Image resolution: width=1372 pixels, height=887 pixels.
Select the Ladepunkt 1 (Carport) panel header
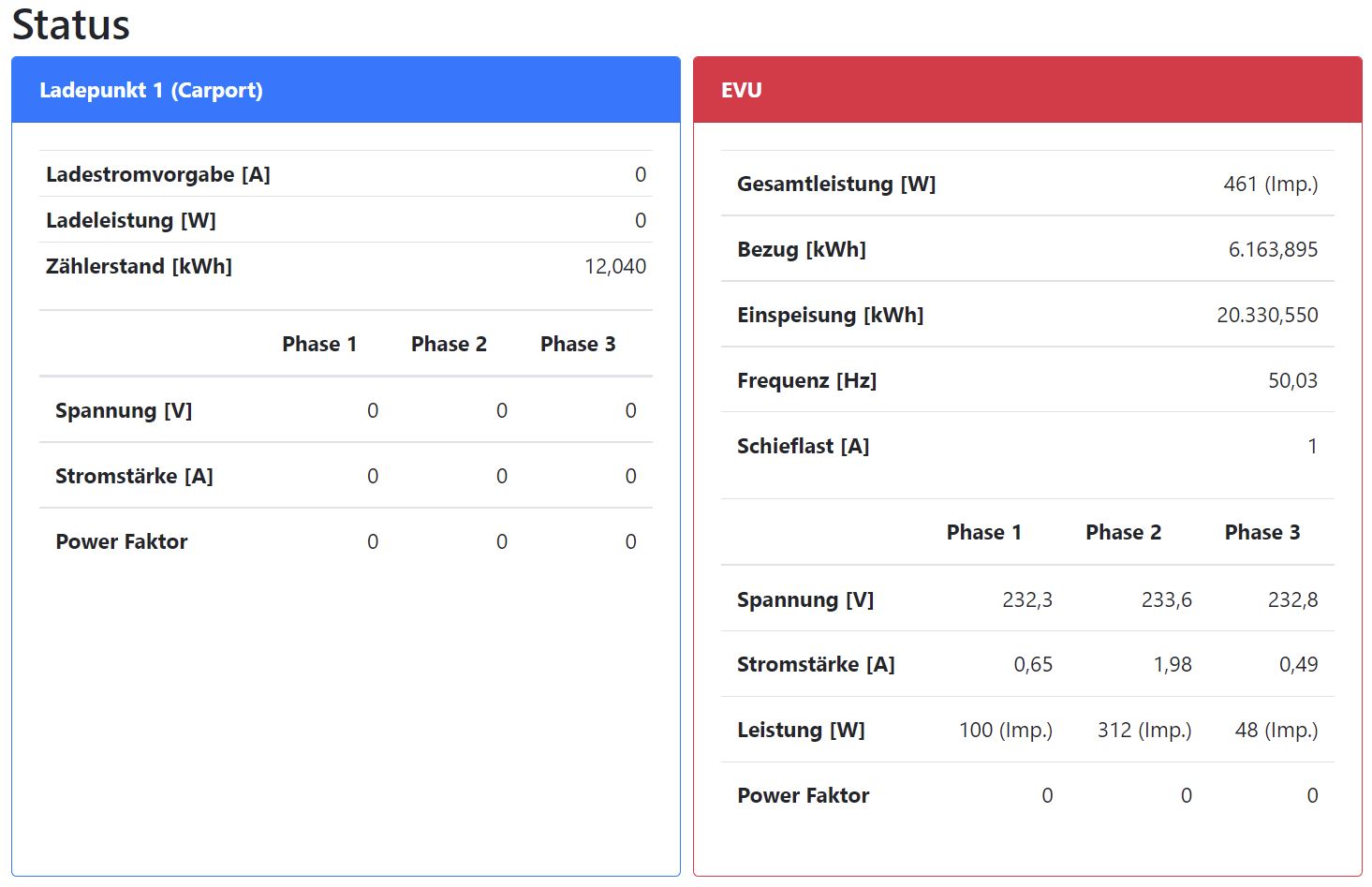[x=151, y=90]
